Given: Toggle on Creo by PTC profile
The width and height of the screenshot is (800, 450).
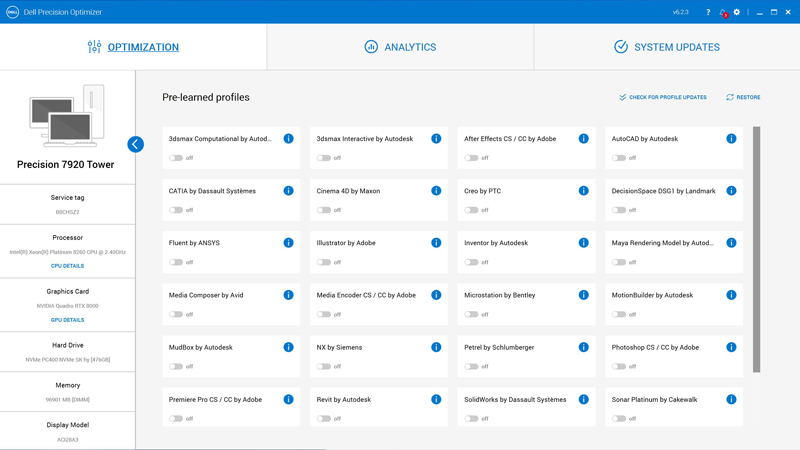Looking at the screenshot, I should (472, 210).
